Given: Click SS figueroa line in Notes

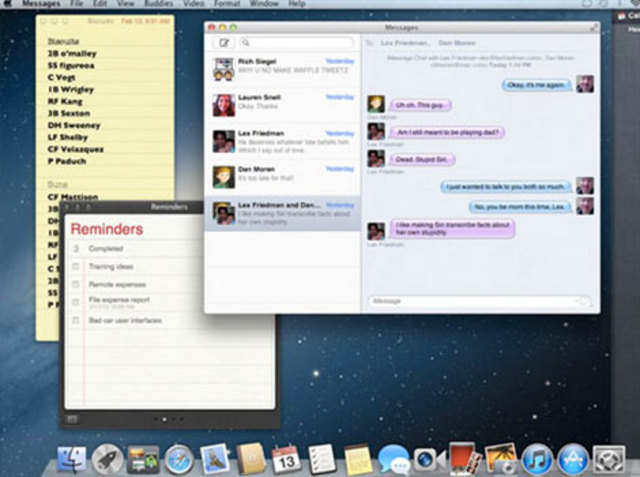Looking at the screenshot, I should pyautogui.click(x=71, y=65).
